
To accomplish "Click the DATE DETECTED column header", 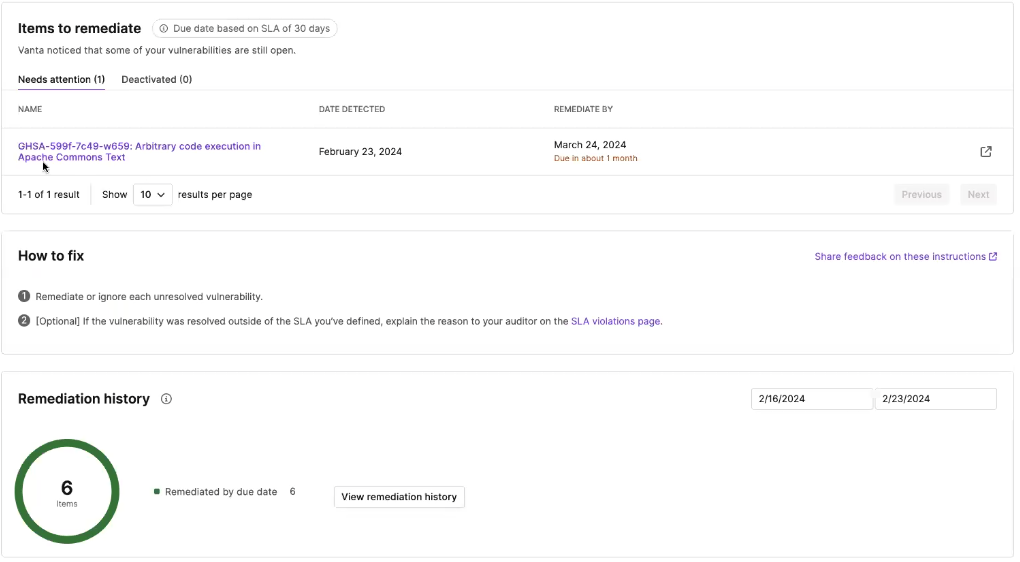I will point(352,109).
